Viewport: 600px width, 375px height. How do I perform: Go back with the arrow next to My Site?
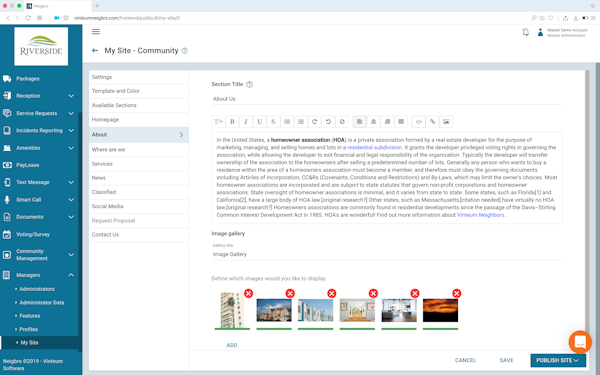[x=95, y=51]
